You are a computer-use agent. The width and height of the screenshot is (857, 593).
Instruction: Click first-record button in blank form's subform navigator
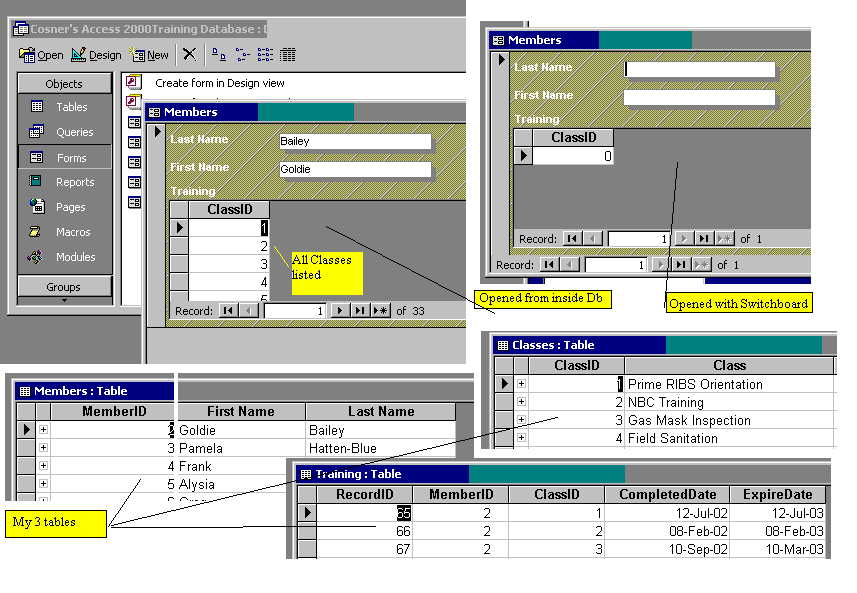pos(572,238)
